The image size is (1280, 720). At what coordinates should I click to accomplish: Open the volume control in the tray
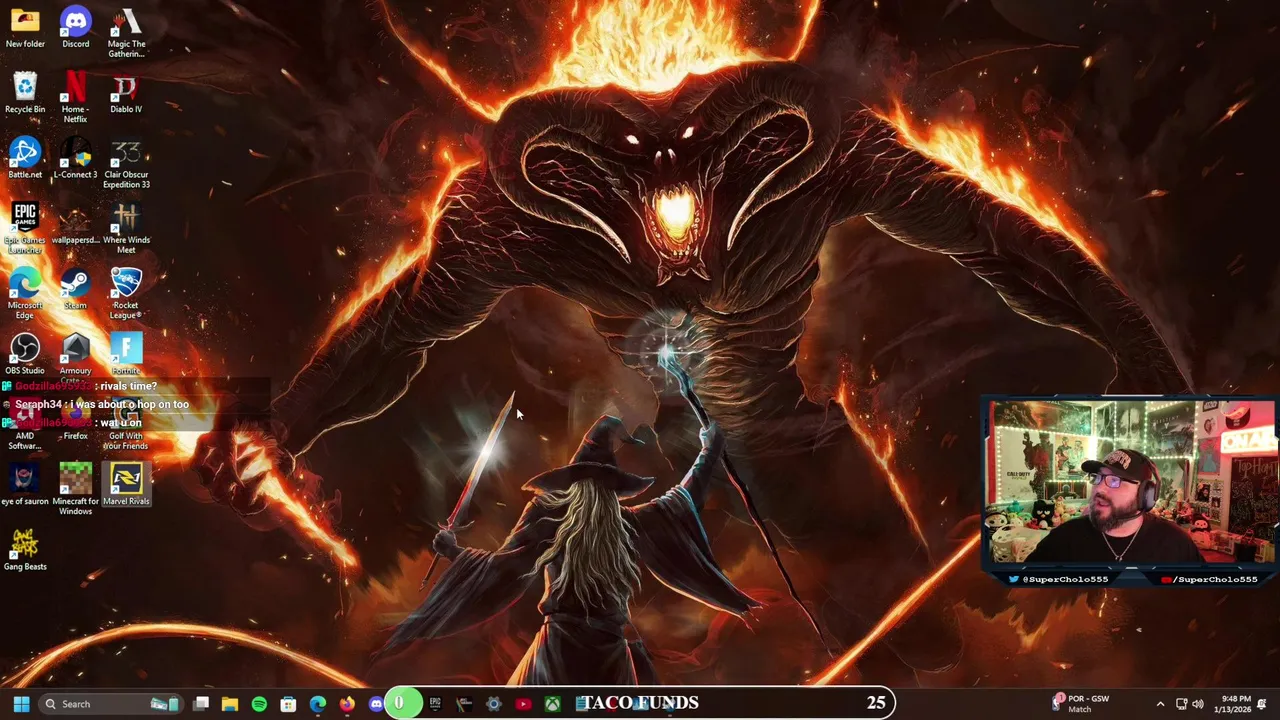point(1198,704)
